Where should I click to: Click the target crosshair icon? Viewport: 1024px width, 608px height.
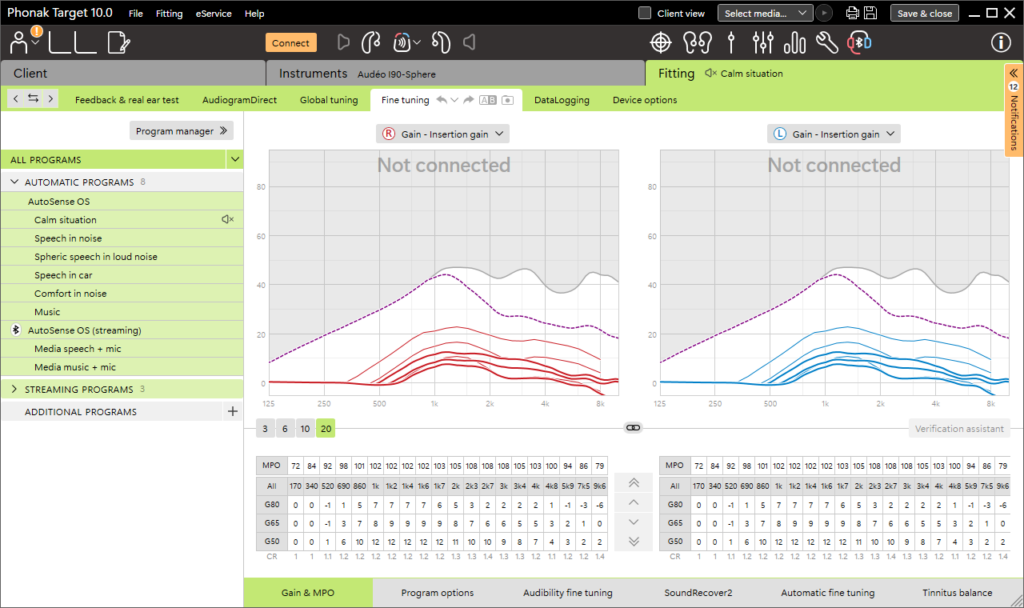(661, 43)
